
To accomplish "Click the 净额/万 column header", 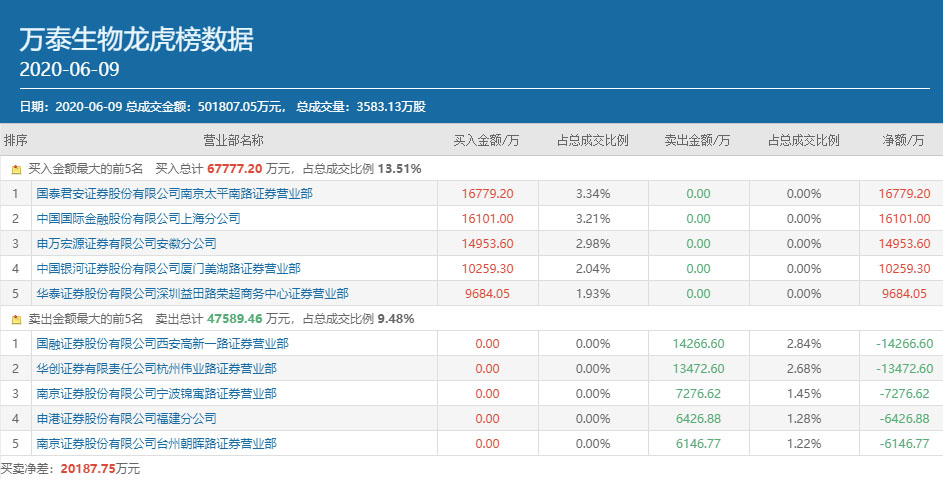I will [x=903, y=141].
